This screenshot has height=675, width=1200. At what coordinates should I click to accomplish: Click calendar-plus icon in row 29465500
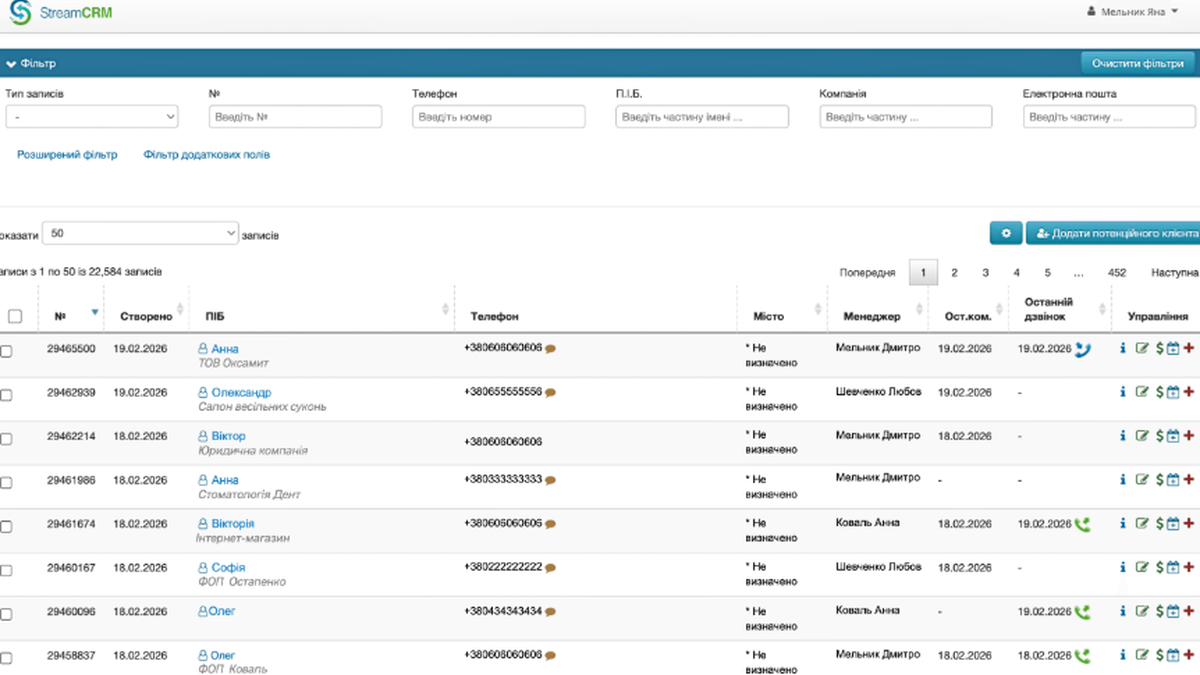pyautogui.click(x=1173, y=349)
